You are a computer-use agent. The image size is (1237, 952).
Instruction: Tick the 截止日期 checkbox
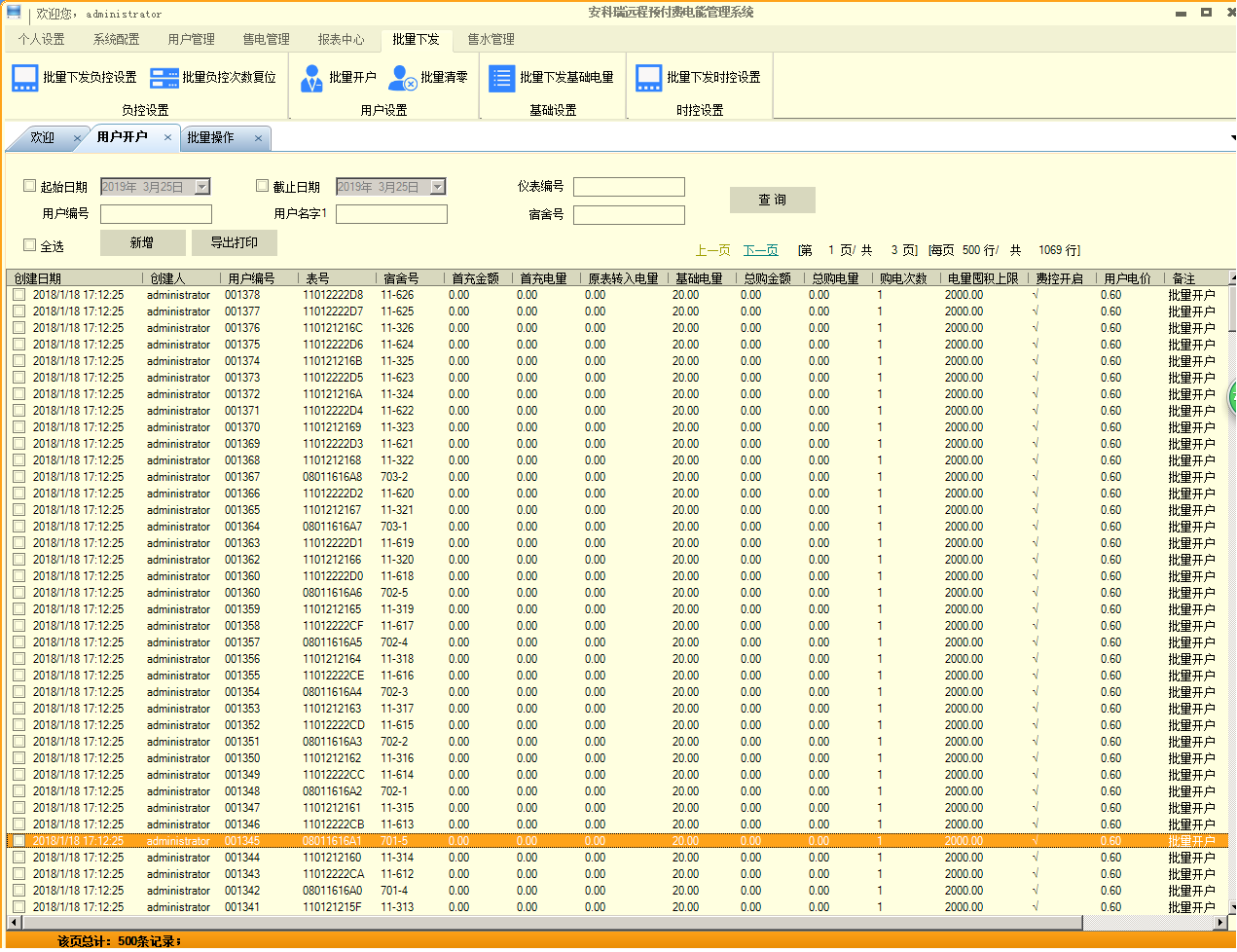[x=262, y=185]
